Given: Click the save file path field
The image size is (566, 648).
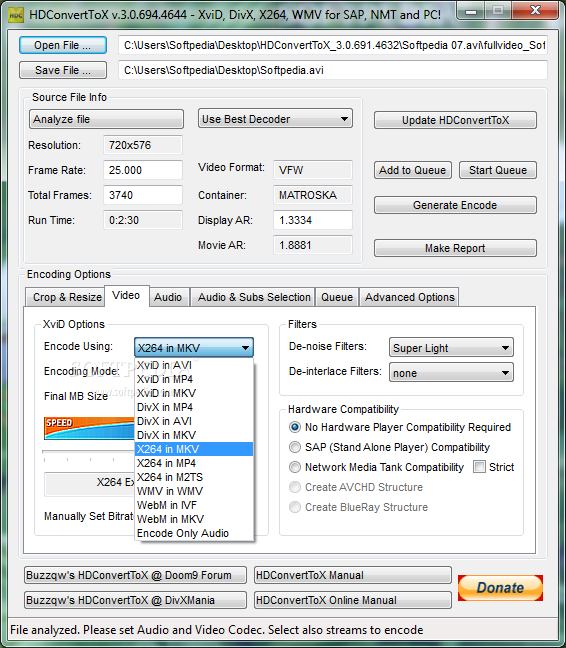Looking at the screenshot, I should (x=333, y=70).
